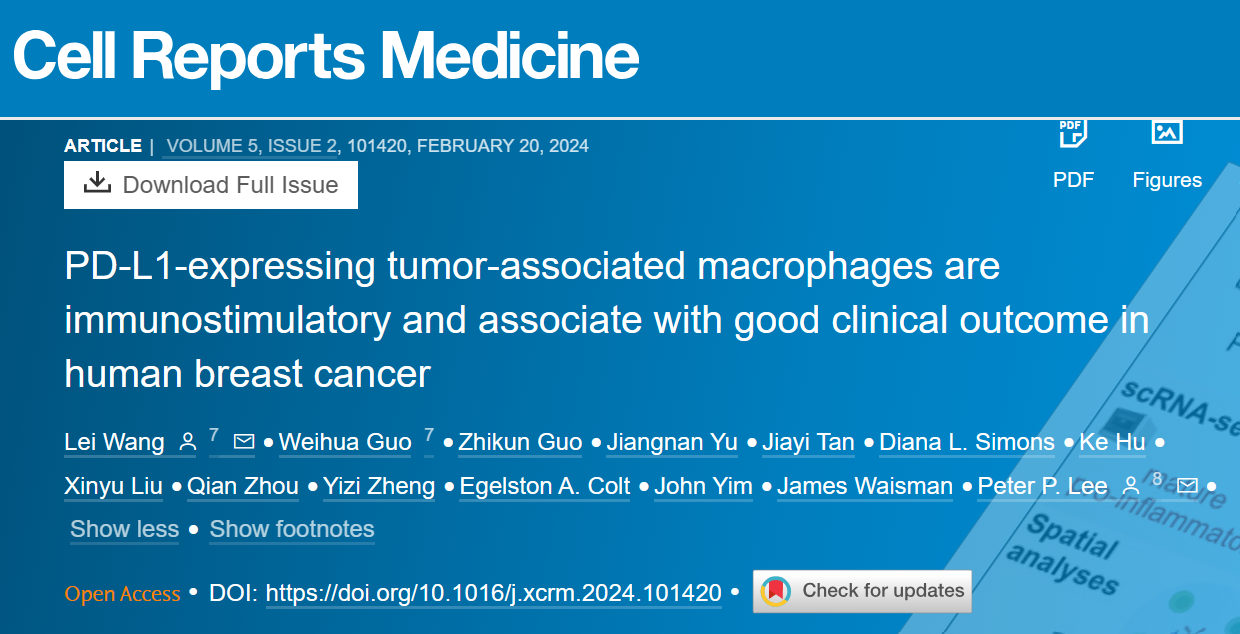
Task: Click envelope icon beside Lei Wang
Action: [x=243, y=441]
